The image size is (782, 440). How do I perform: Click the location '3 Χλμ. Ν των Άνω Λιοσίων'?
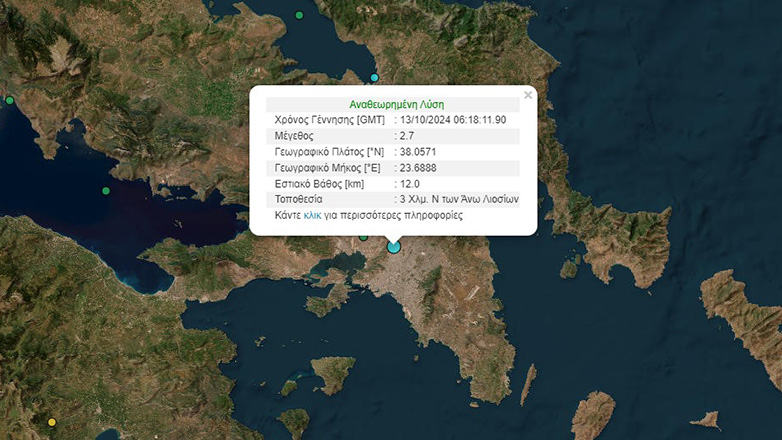[459, 199]
